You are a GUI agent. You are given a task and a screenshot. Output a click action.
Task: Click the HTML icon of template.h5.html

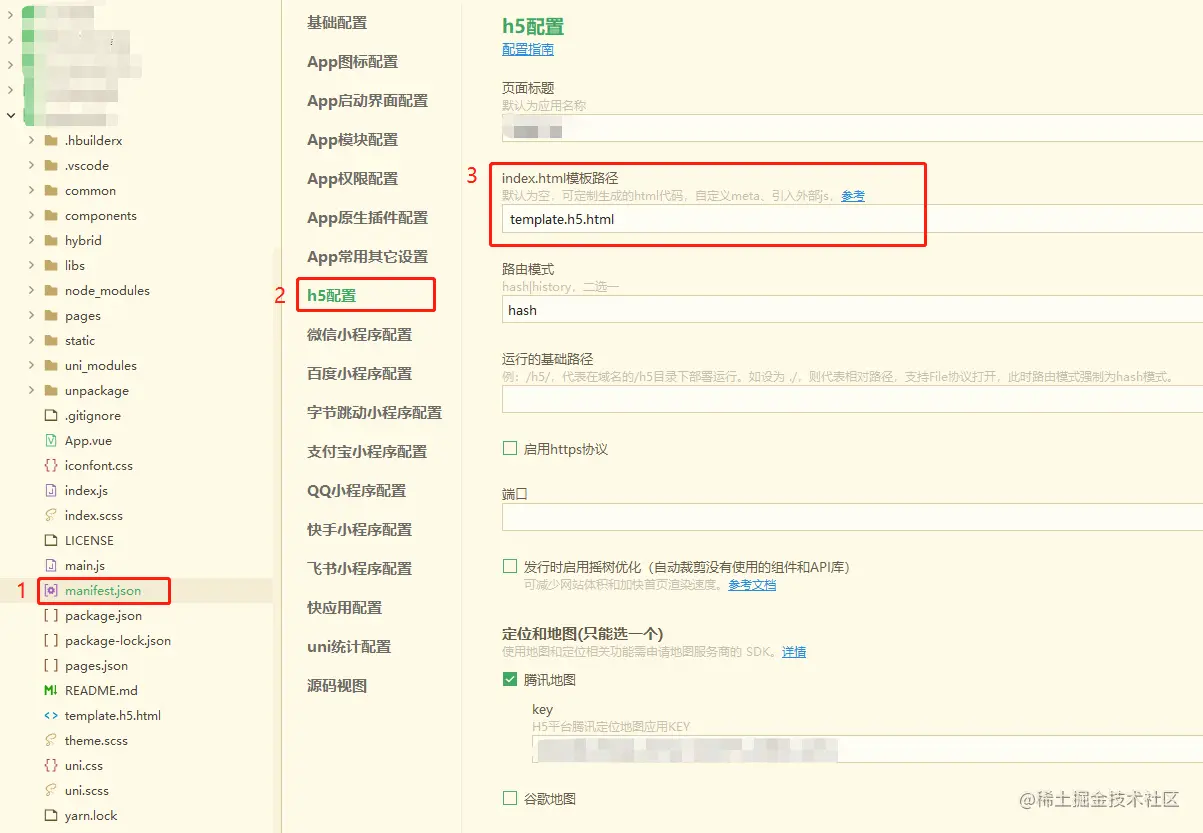[51, 716]
